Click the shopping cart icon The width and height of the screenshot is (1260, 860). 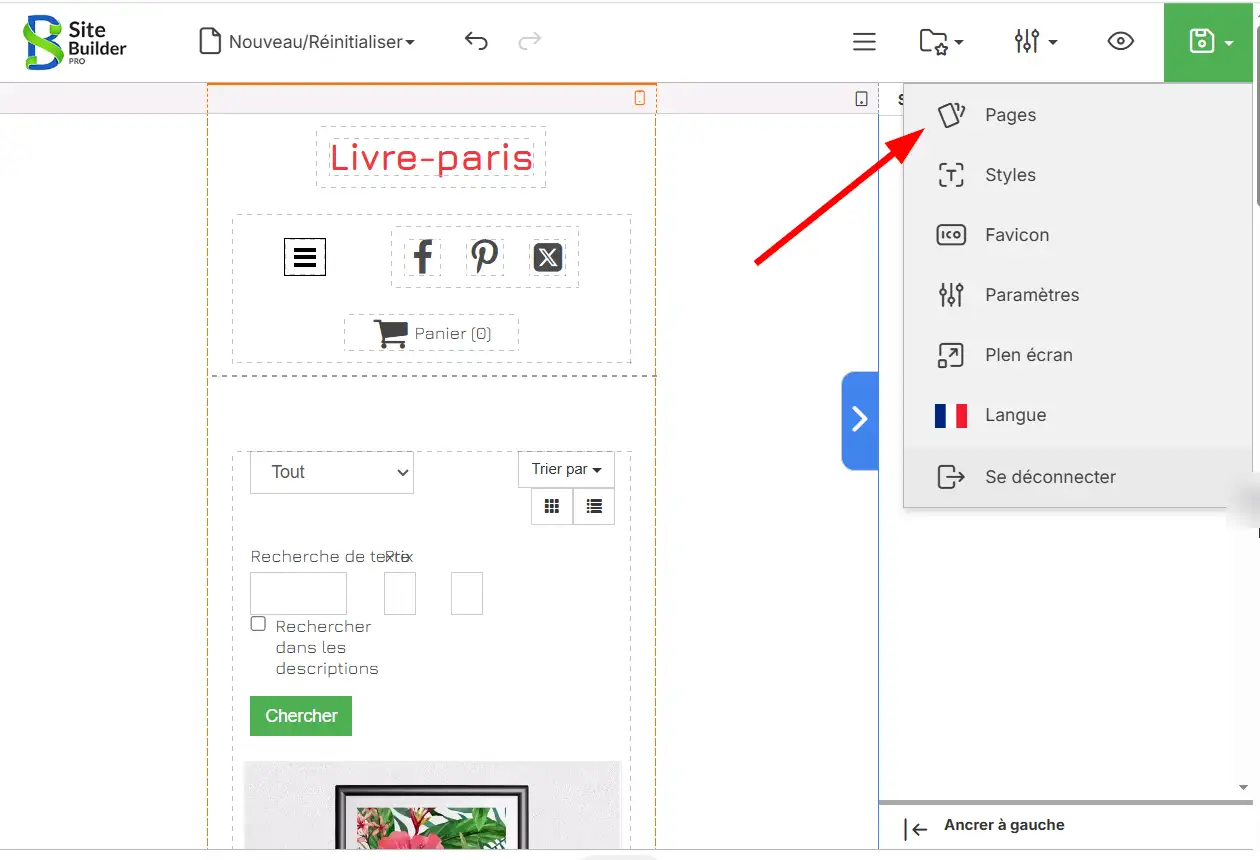[390, 333]
